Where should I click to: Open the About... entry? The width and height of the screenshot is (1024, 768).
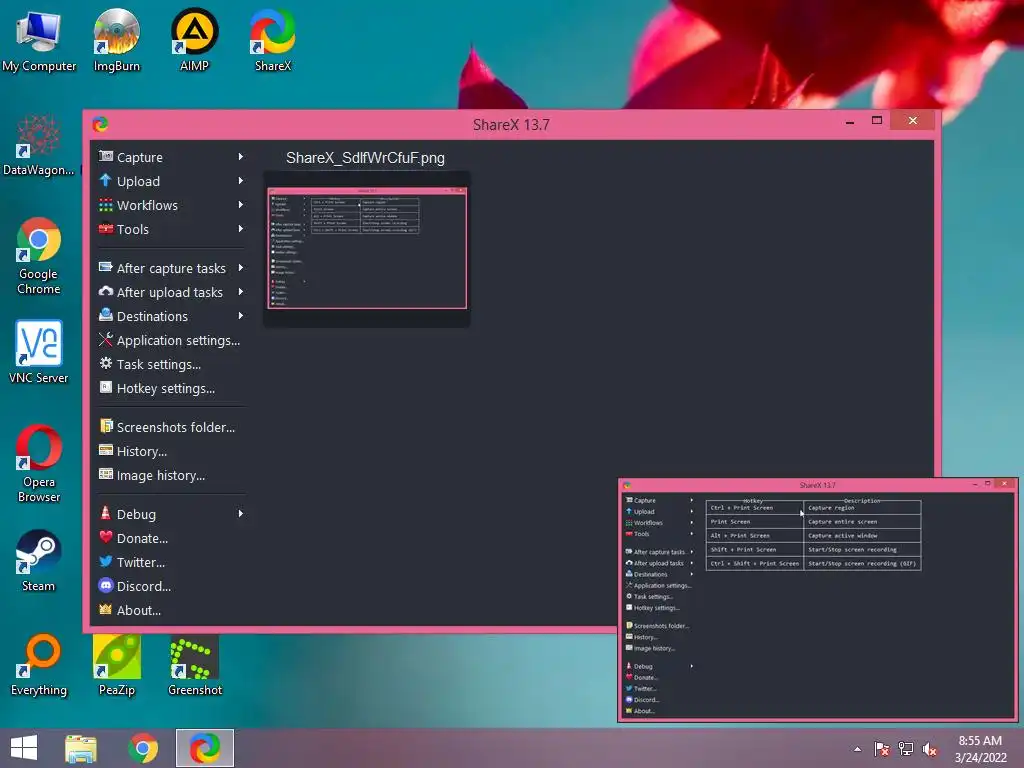pyautogui.click(x=172, y=611)
